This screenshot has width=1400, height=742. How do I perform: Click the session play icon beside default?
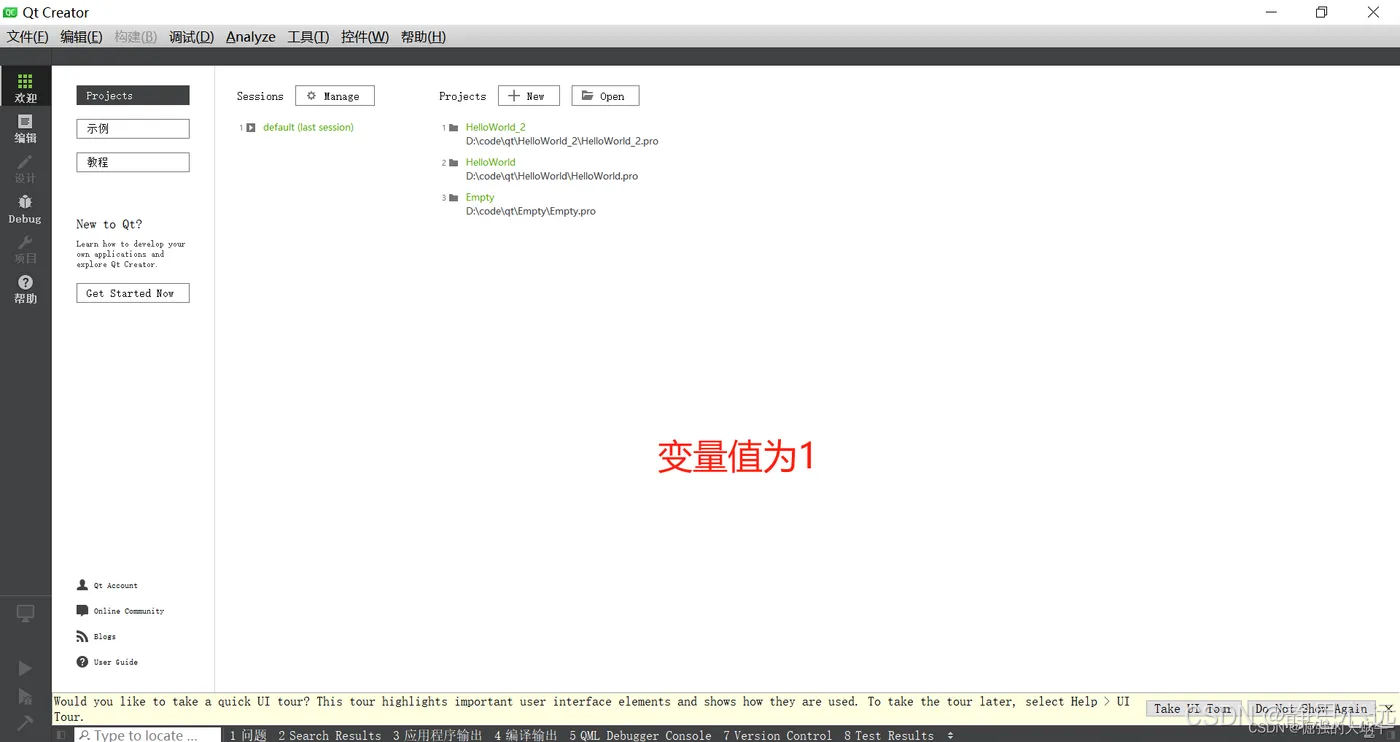tap(251, 127)
